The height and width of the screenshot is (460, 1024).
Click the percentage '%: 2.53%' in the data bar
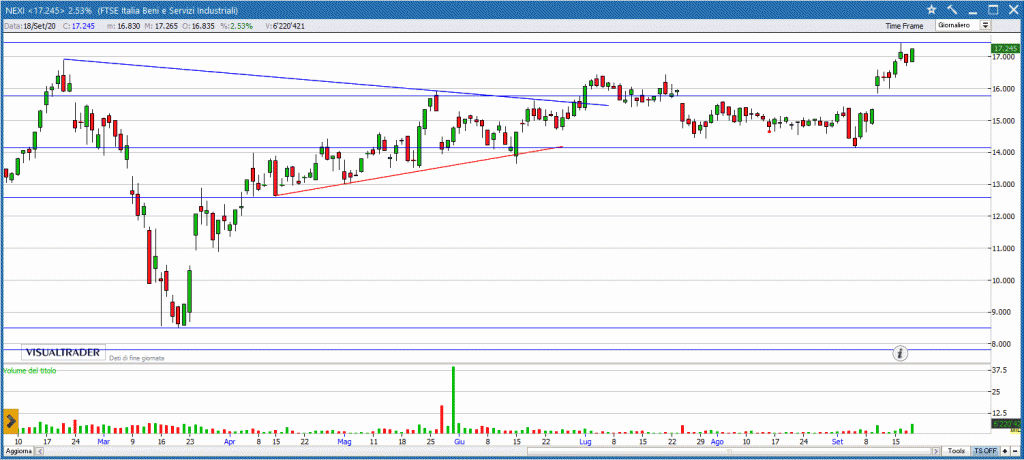click(237, 26)
